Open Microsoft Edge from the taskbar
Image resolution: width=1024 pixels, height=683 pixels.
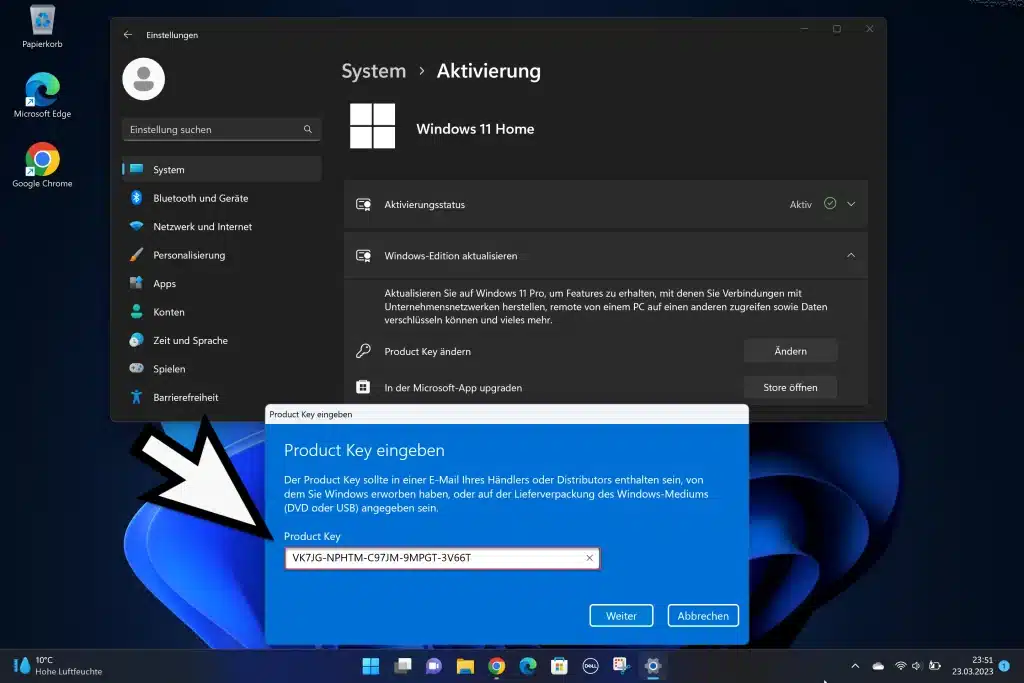[x=528, y=666]
